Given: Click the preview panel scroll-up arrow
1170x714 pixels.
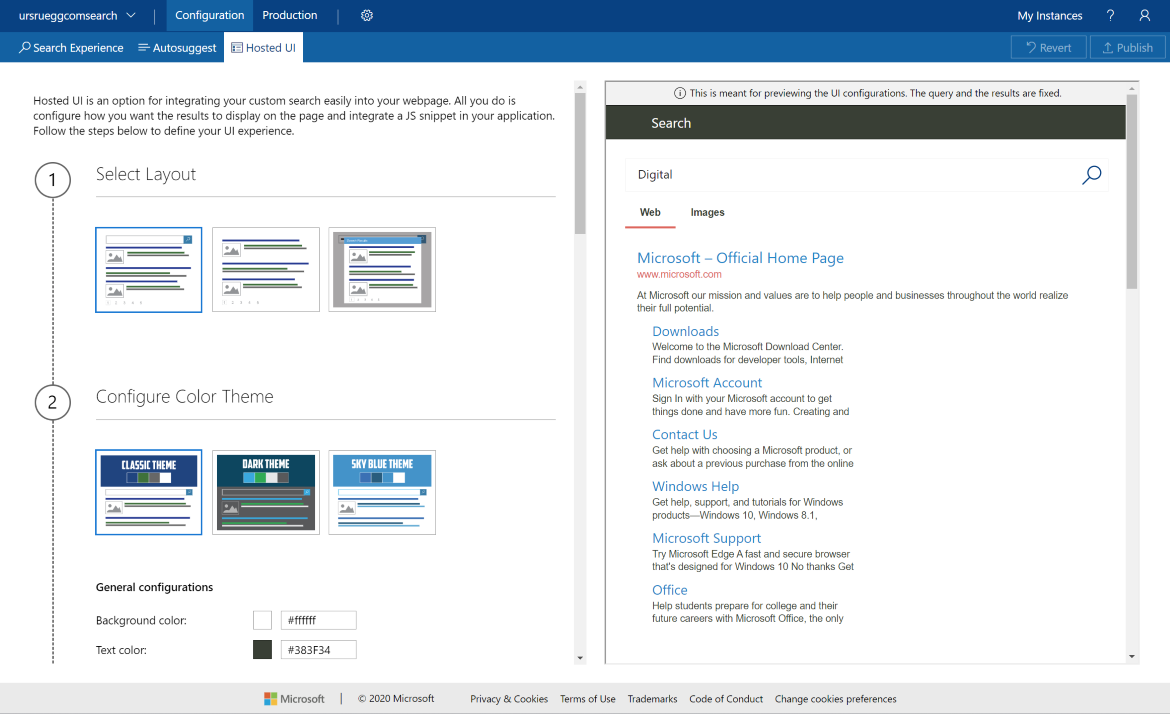Looking at the screenshot, I should (x=1132, y=88).
